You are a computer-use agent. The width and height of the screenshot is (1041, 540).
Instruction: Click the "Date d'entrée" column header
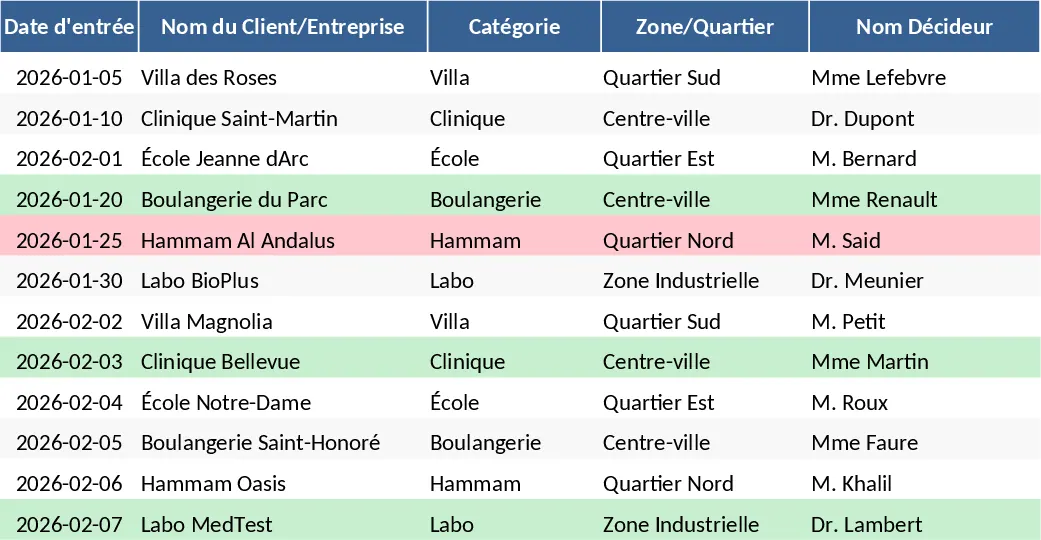69,27
